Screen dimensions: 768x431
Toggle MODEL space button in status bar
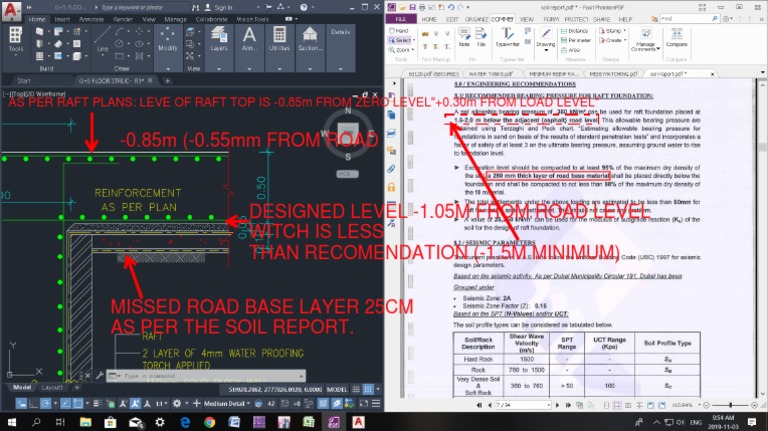pyautogui.click(x=337, y=389)
